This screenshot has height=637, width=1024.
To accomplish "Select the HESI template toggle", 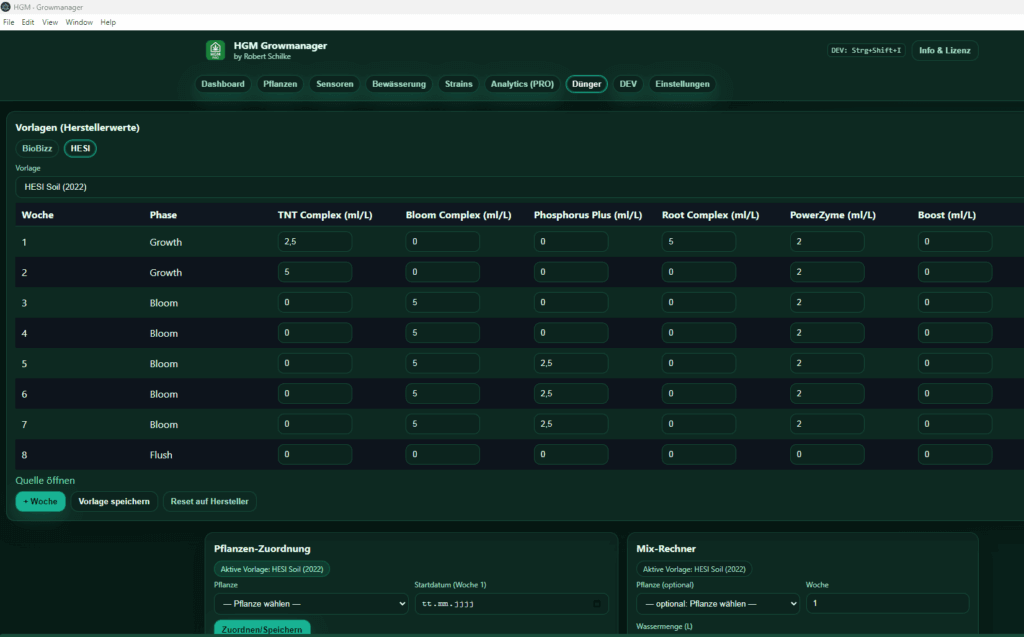I will pos(79,147).
